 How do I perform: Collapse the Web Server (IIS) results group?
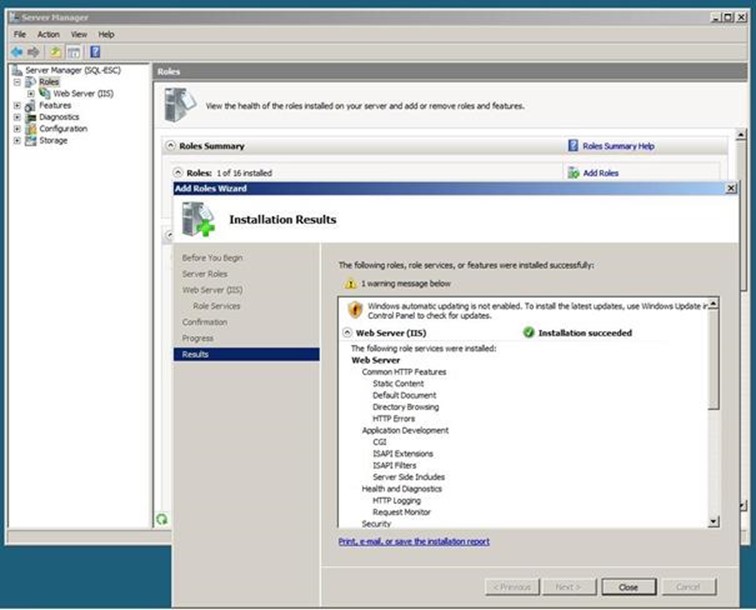pyautogui.click(x=347, y=332)
